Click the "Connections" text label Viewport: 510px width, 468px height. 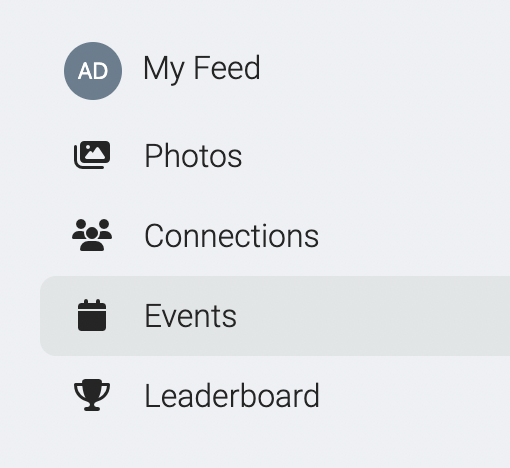pyautogui.click(x=232, y=236)
